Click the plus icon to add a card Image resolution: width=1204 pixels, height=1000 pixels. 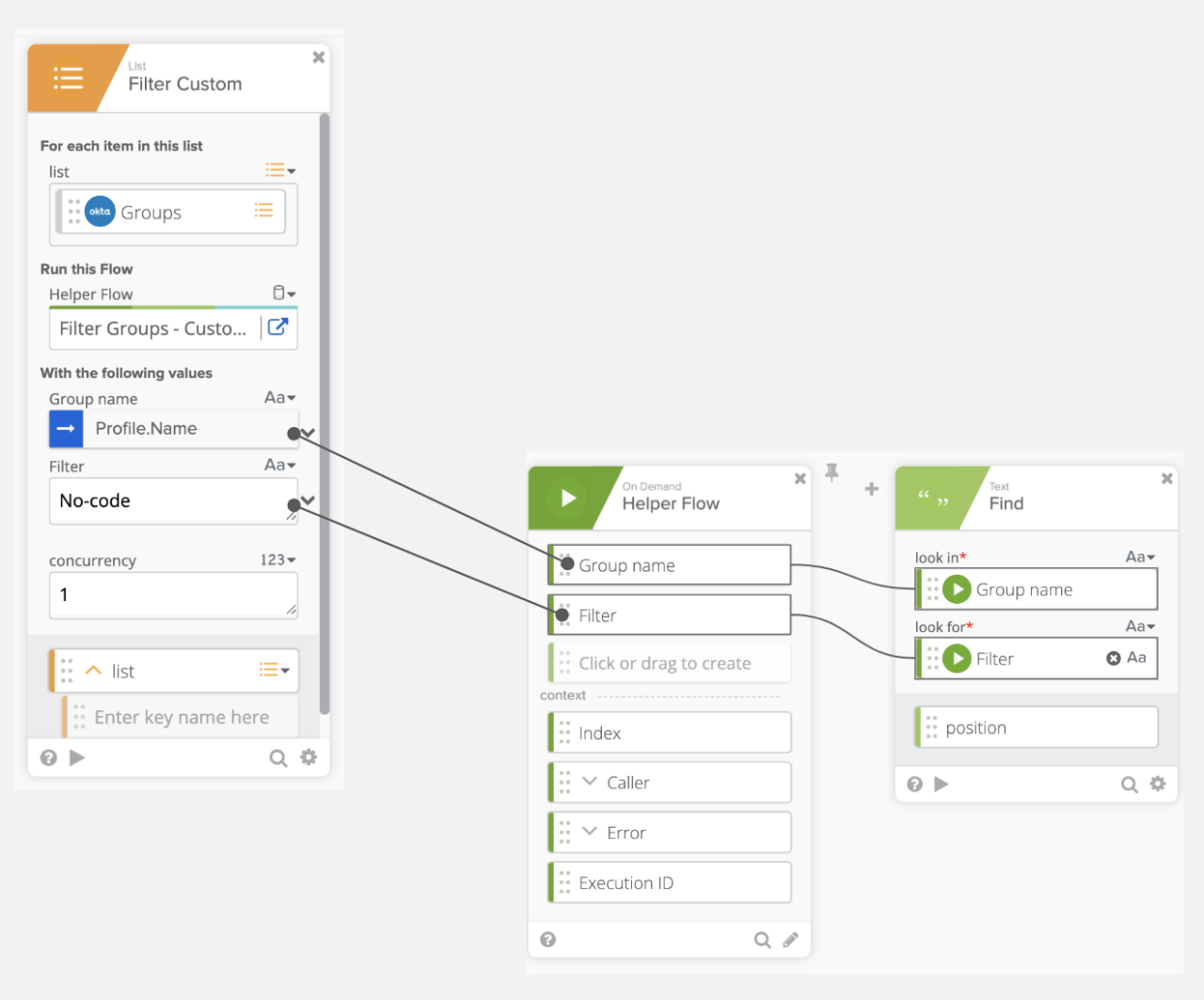pyautogui.click(x=872, y=488)
